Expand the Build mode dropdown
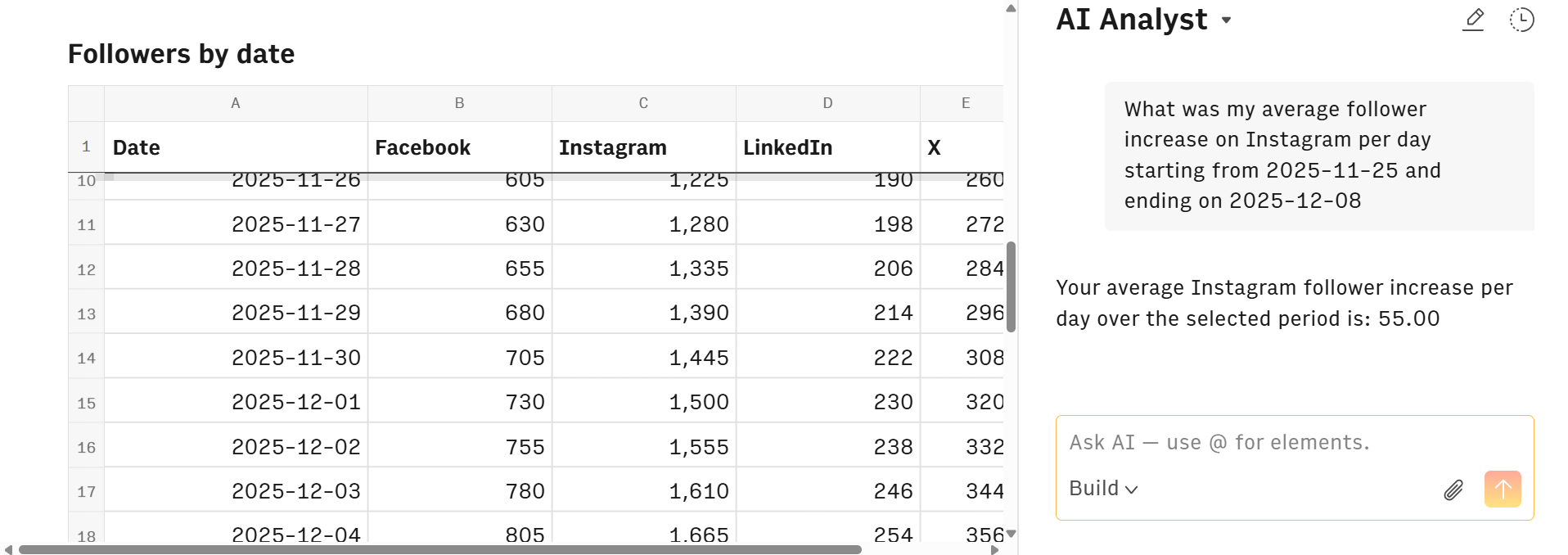Screen dimensions: 1568x555 pos(1102,488)
